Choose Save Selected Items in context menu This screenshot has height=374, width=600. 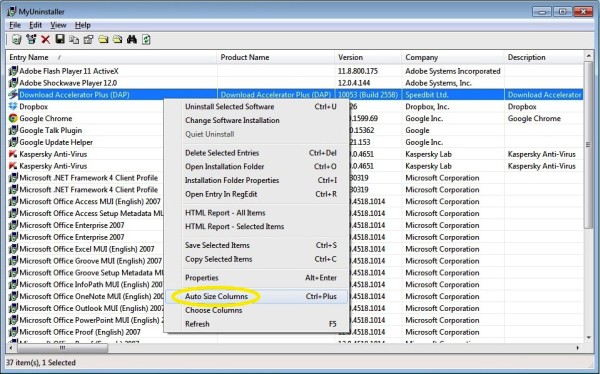pos(257,245)
